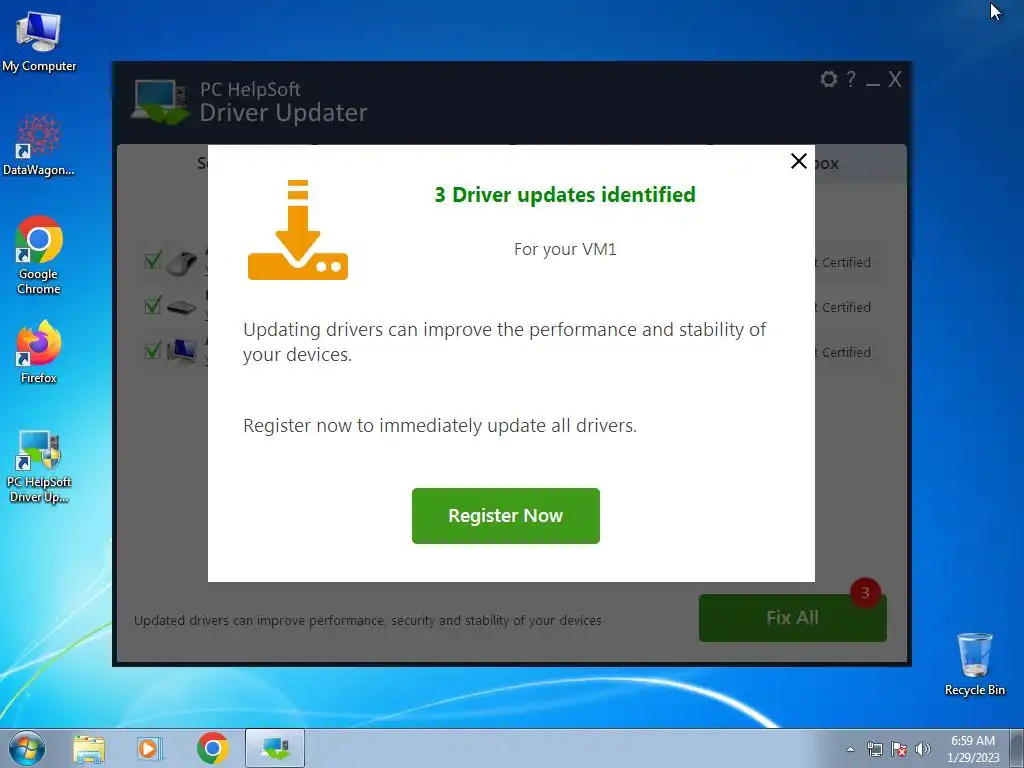Click the 'Updated drivers can improve performance' footer text
This screenshot has width=1024, height=768.
pos(368,620)
